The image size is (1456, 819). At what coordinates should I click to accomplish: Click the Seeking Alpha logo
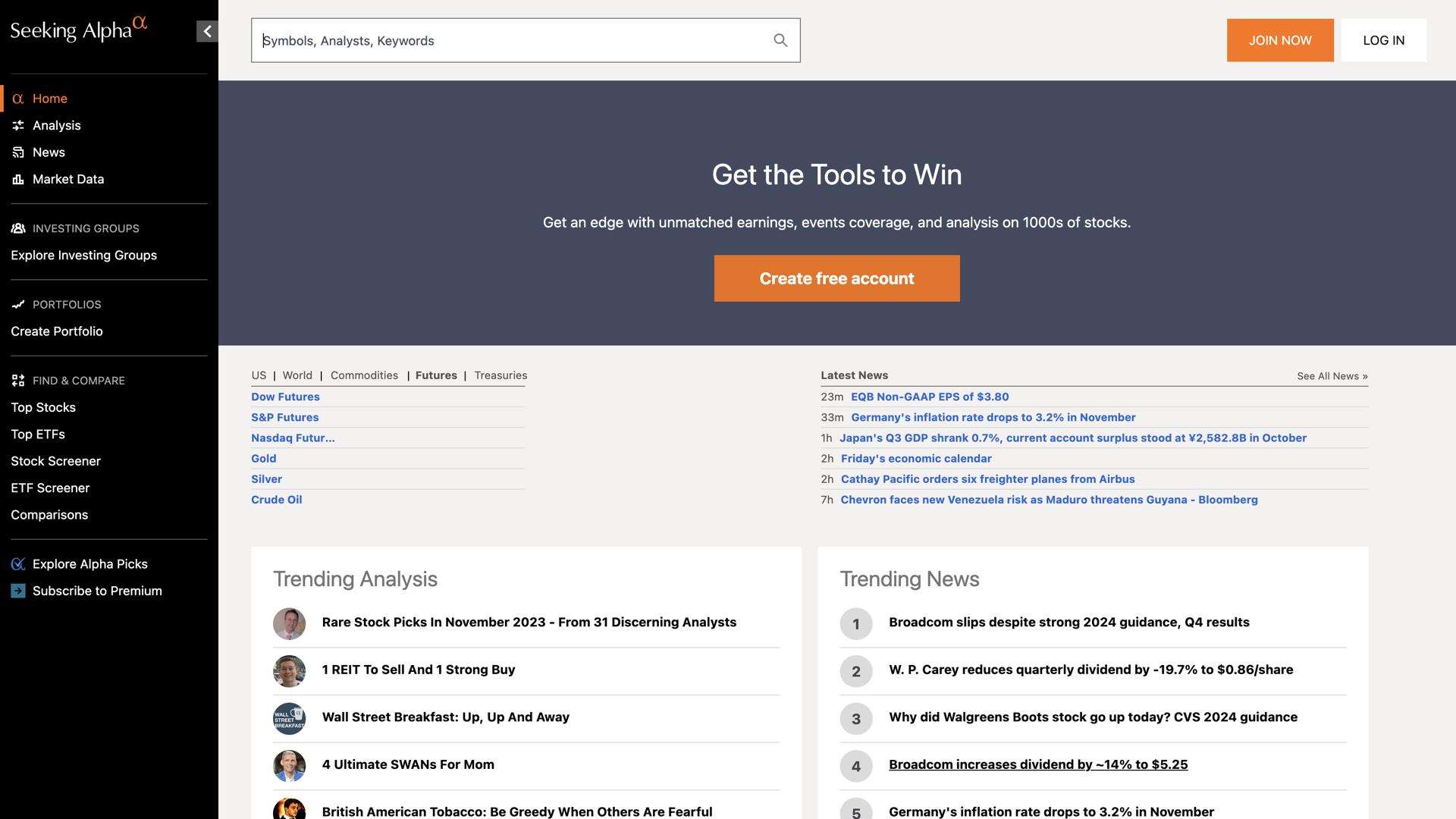pos(78,30)
